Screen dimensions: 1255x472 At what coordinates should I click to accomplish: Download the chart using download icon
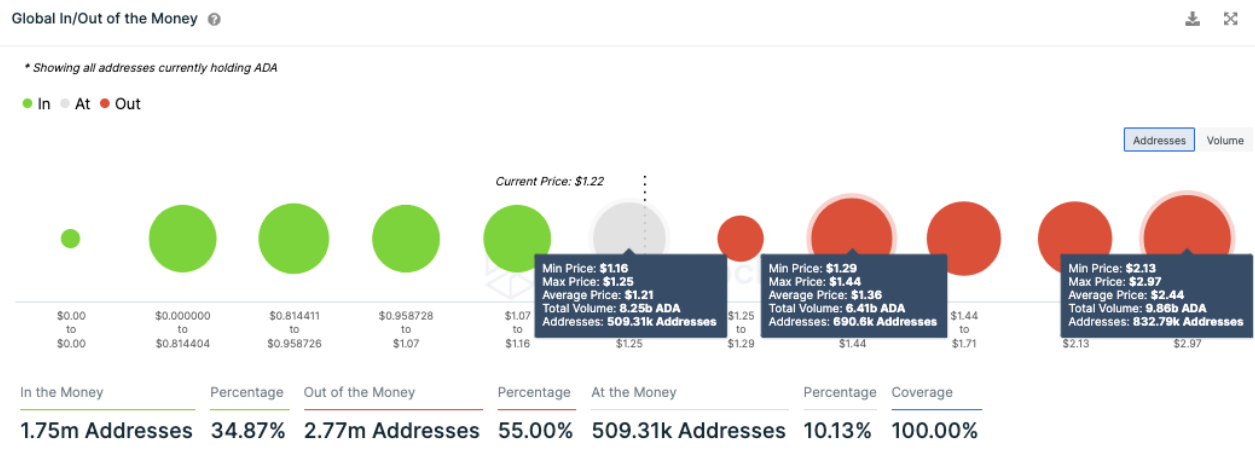tap(1192, 19)
